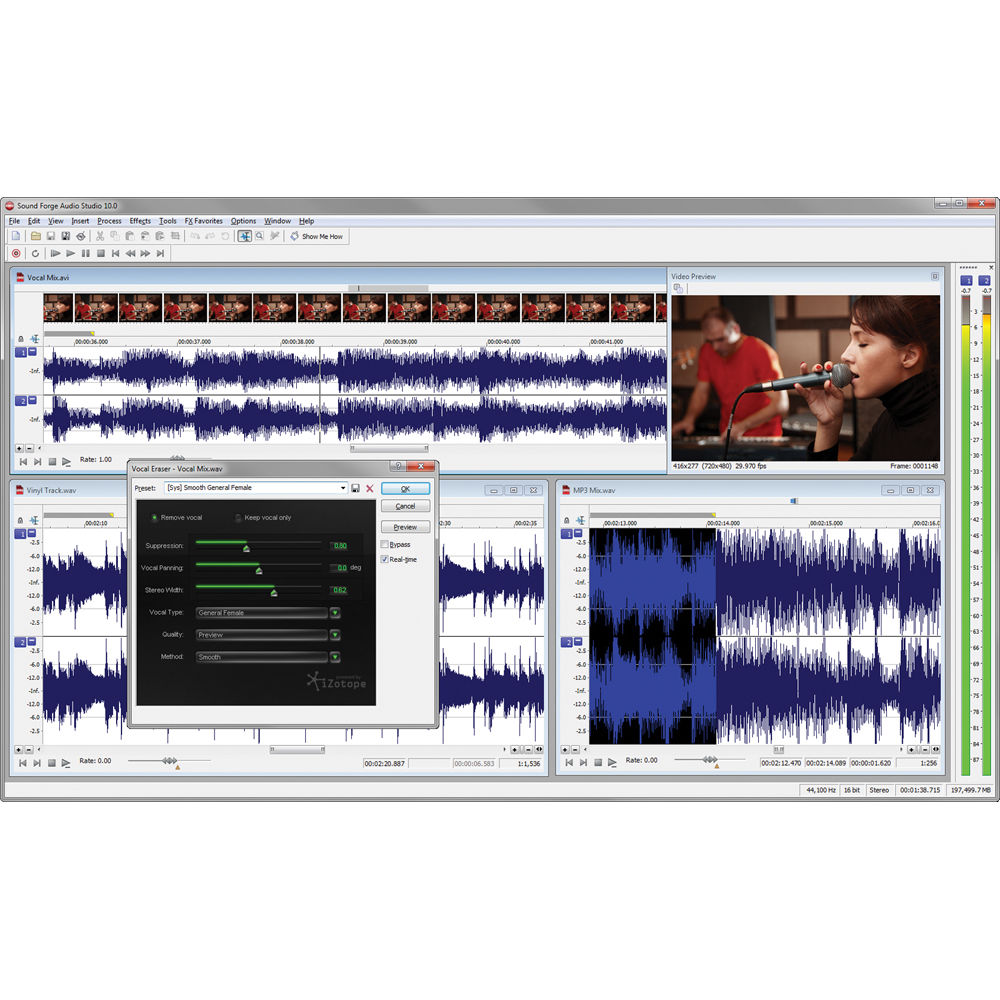Open the Preset dropdown list
The width and height of the screenshot is (1000, 1000).
coord(344,488)
